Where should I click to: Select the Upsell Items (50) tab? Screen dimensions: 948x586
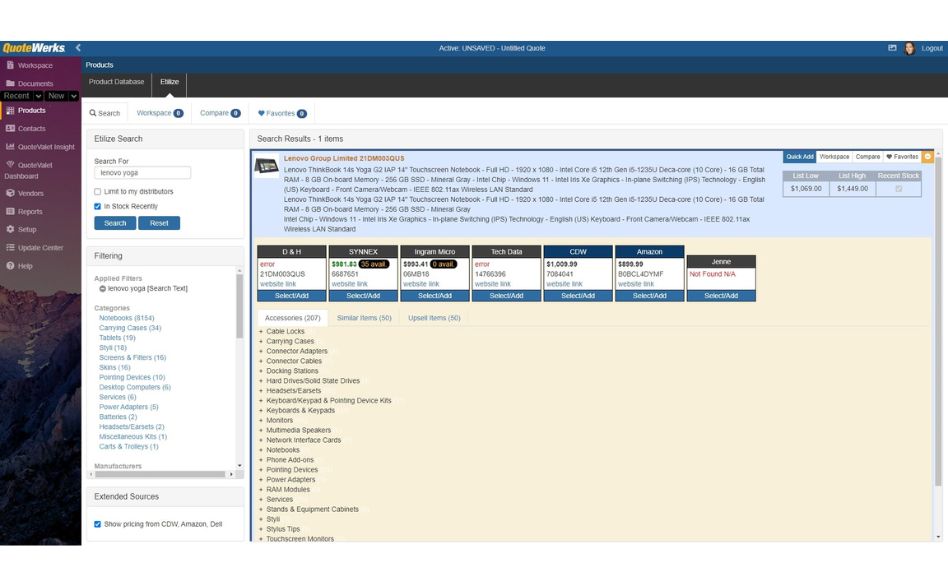(434, 318)
